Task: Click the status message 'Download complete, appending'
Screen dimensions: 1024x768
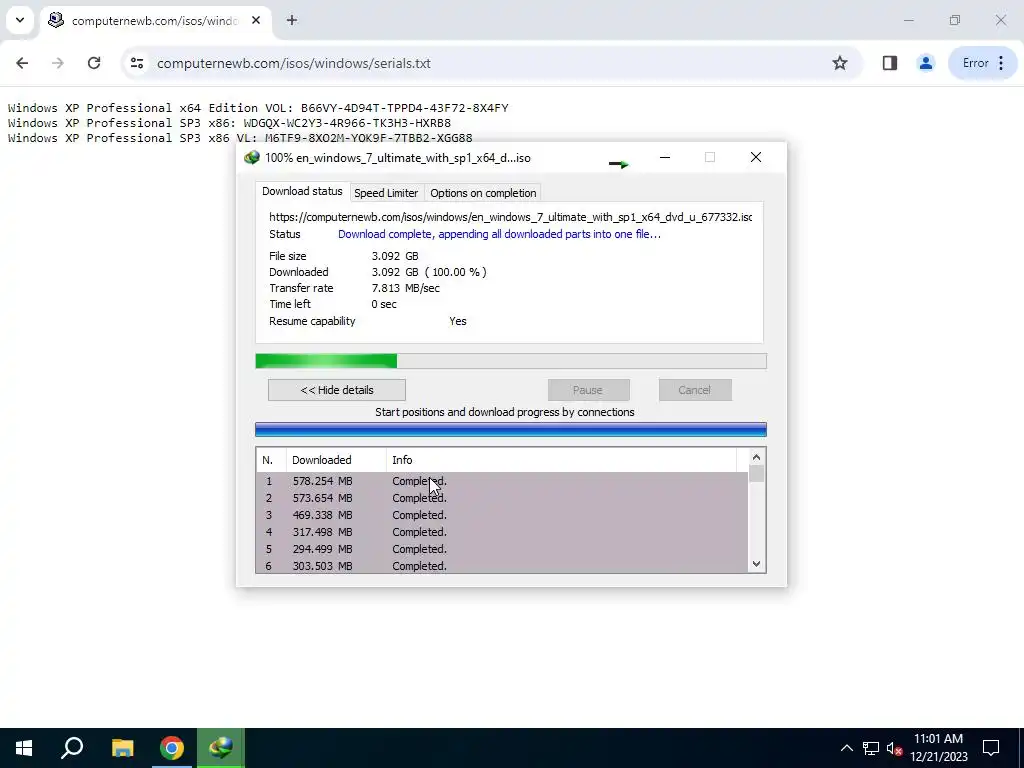Action: [x=499, y=234]
